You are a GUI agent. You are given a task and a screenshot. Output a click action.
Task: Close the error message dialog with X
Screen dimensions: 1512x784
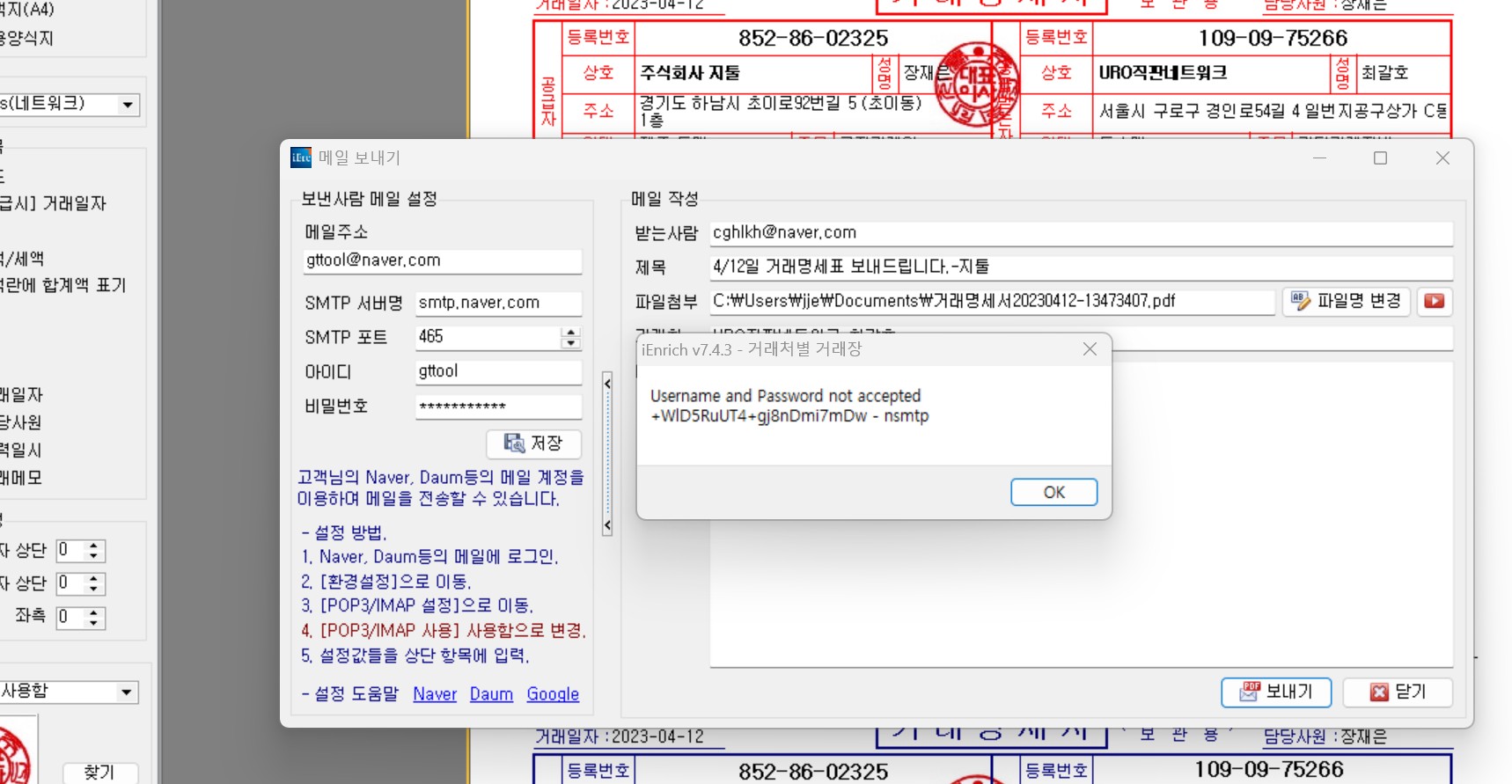point(1090,349)
